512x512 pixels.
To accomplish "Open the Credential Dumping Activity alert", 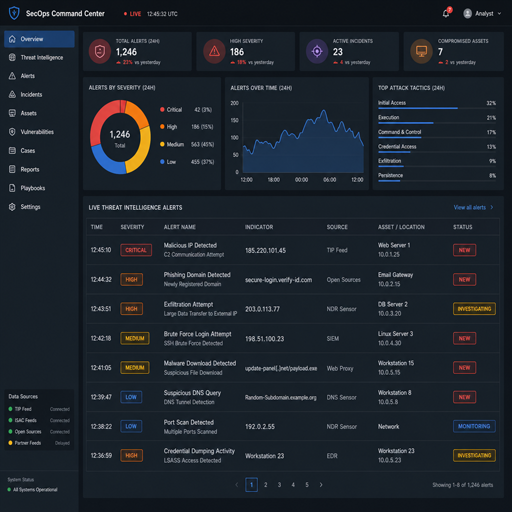I will pyautogui.click(x=199, y=451).
